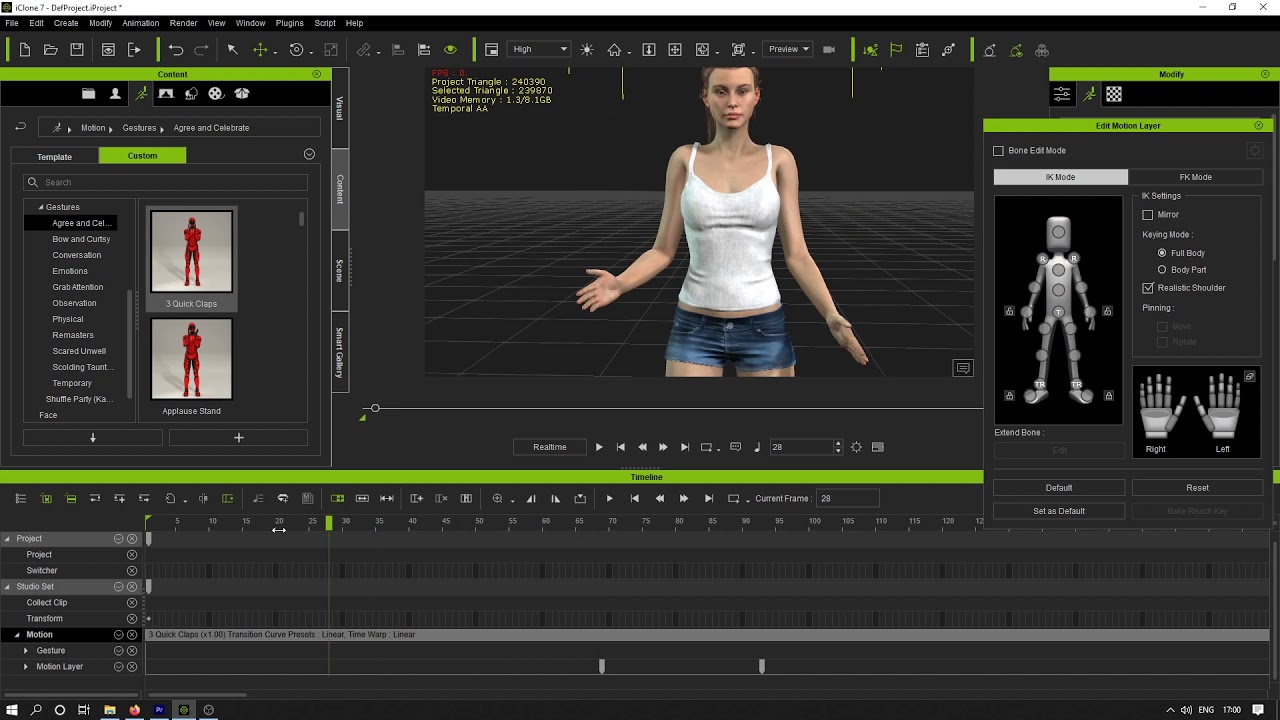Select the Body Part keying mode radio button
1280x720 pixels.
point(1162,270)
